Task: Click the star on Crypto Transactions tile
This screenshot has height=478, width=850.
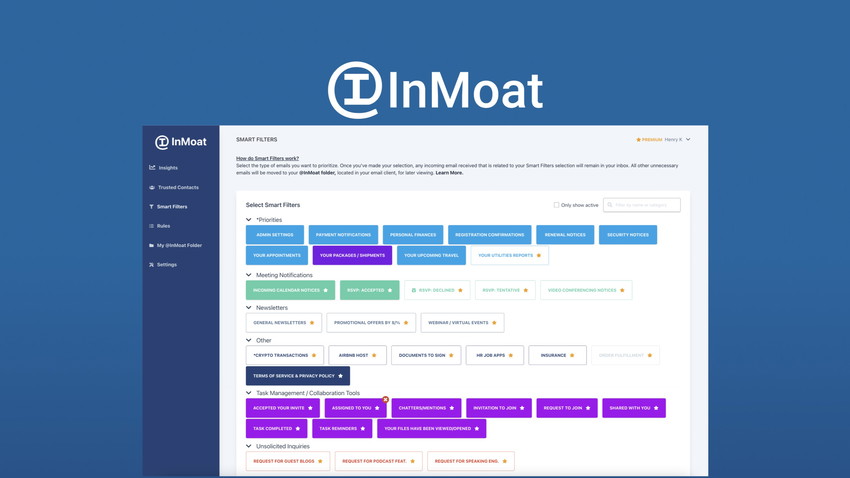Action: 314,356
